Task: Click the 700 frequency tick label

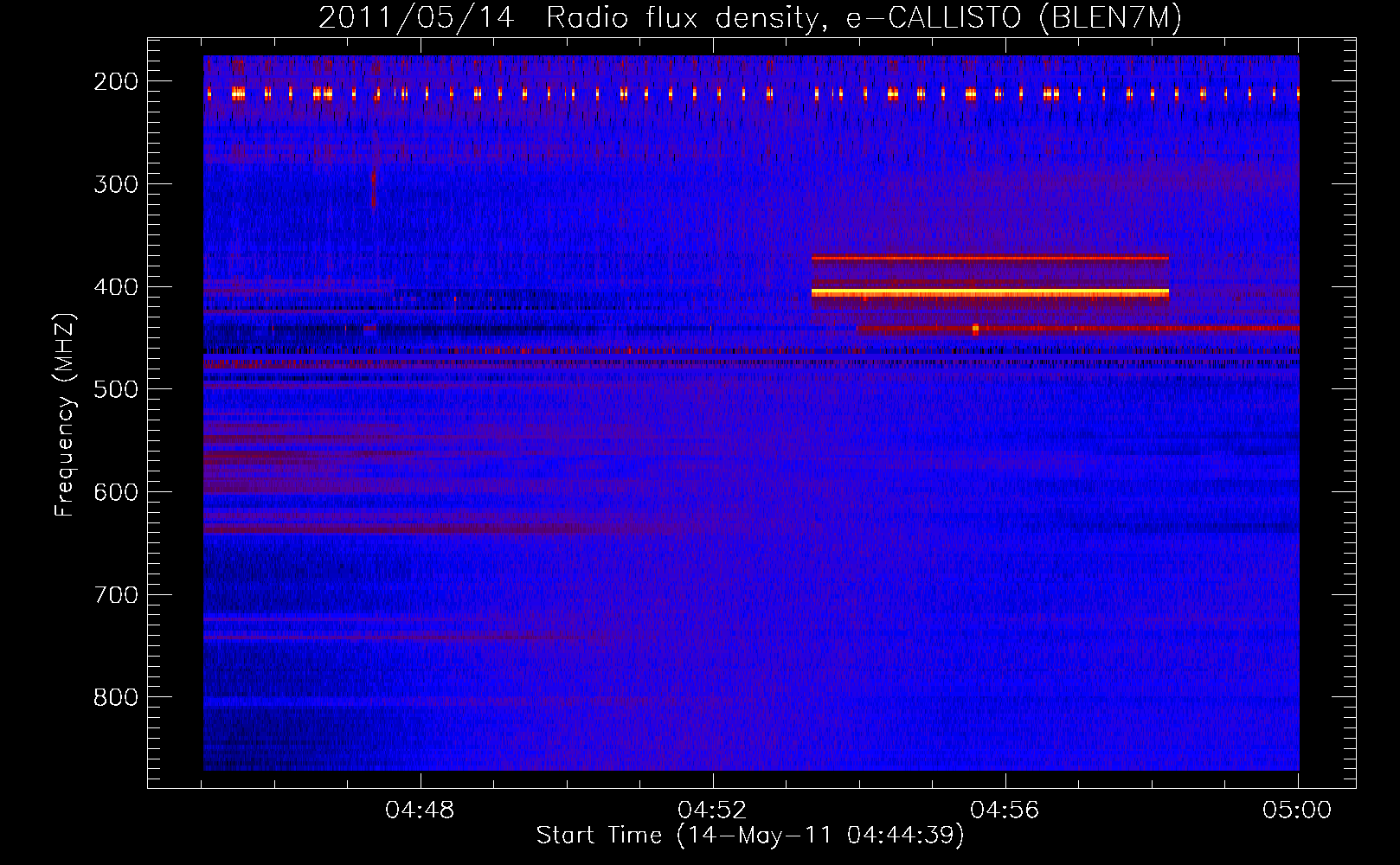Action: click(x=115, y=594)
